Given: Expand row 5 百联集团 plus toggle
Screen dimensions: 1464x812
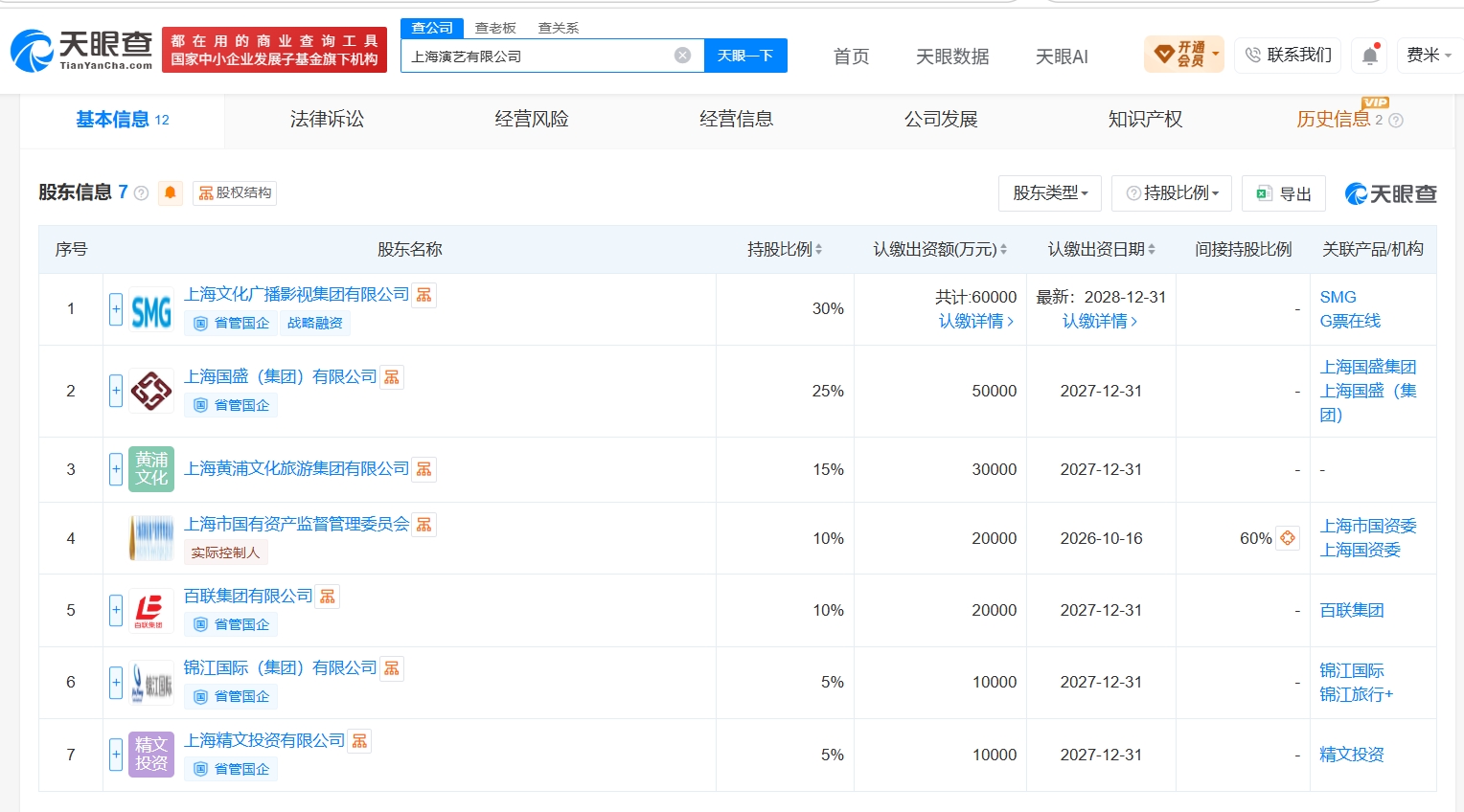Looking at the screenshot, I should click(116, 610).
